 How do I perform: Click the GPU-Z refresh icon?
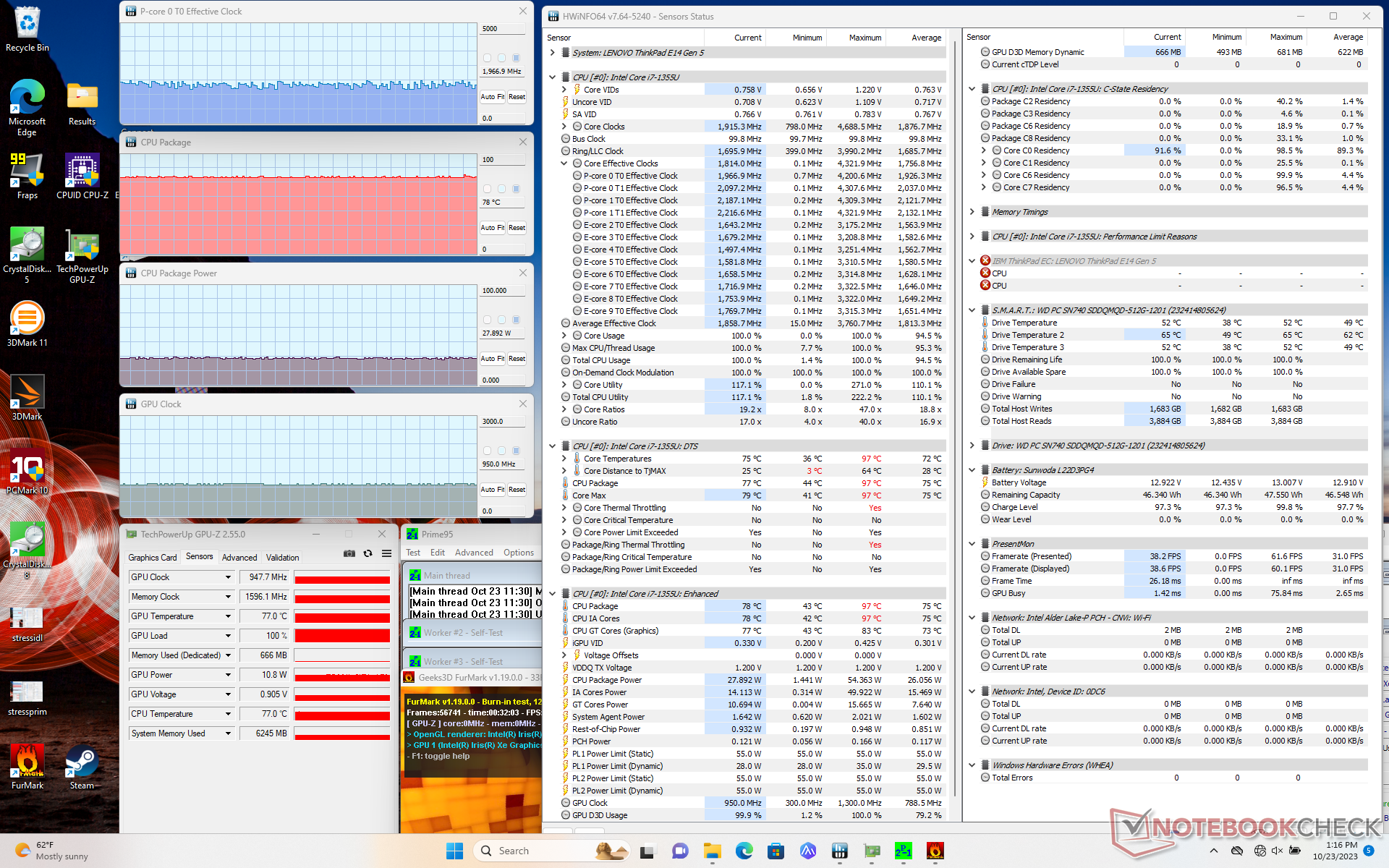[x=368, y=553]
